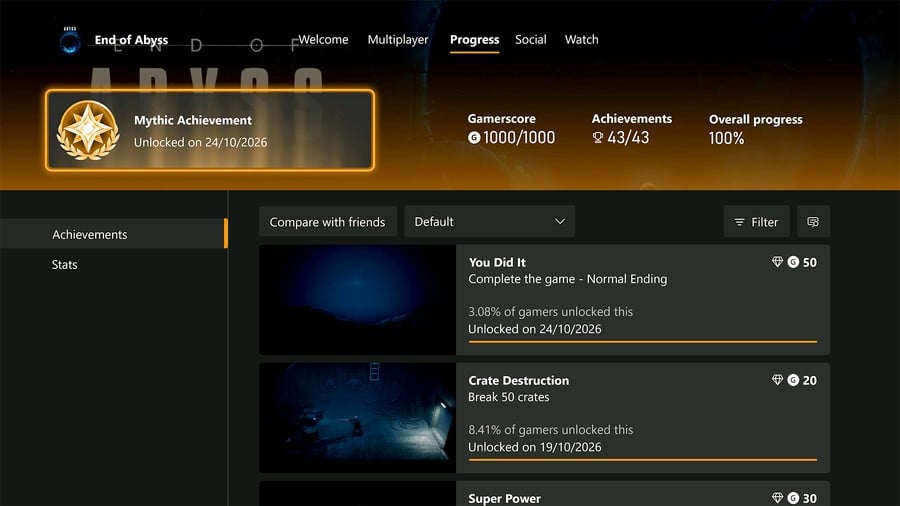Select the Progress tab
Screen dimensions: 900x506
coord(474,40)
